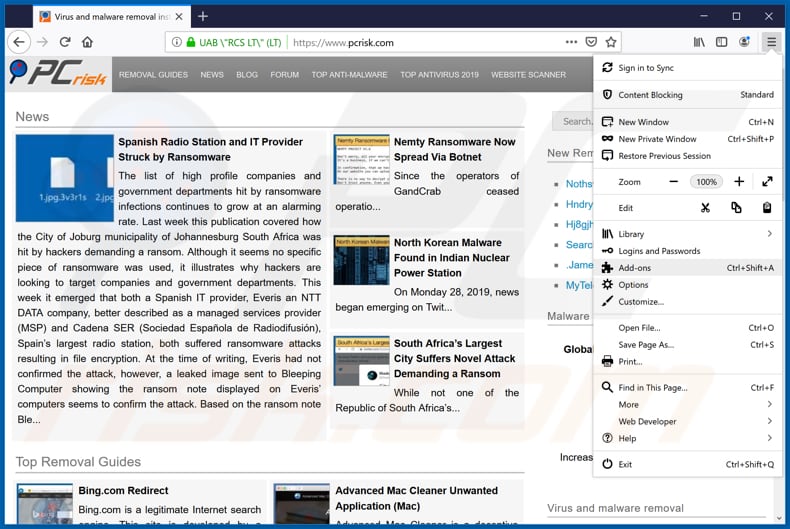The image size is (790, 529).
Task: Open Firefox account avatar icon
Action: 744,42
